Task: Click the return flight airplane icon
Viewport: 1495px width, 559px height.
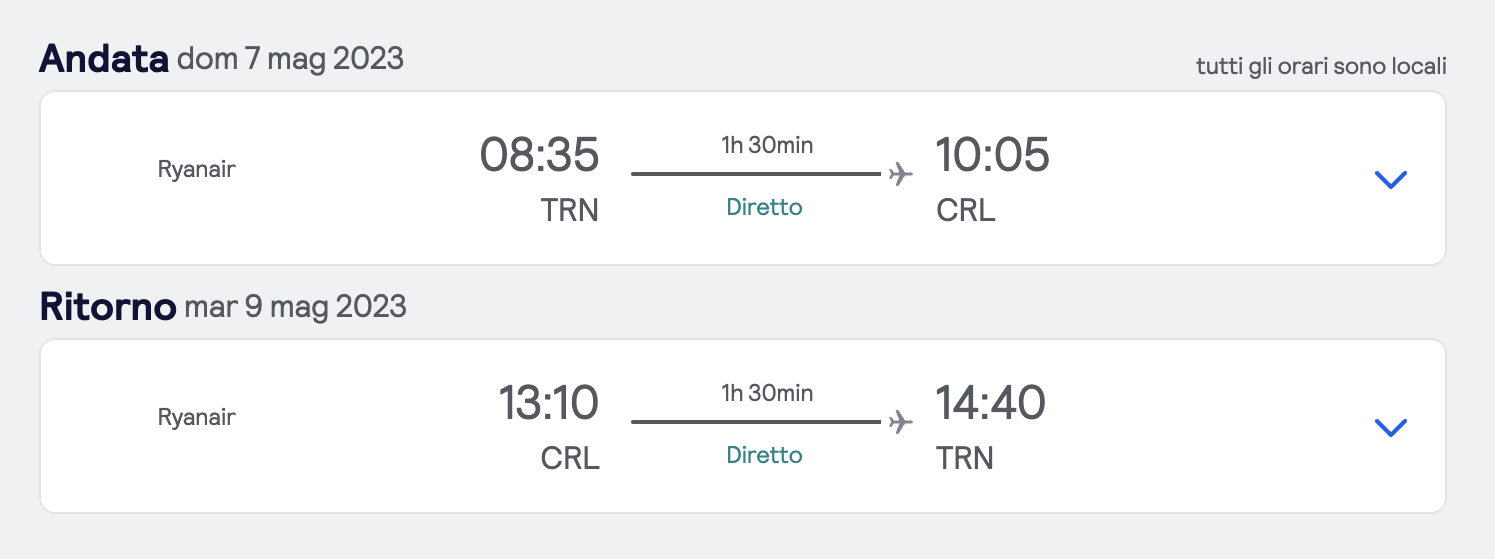Action: click(x=901, y=422)
